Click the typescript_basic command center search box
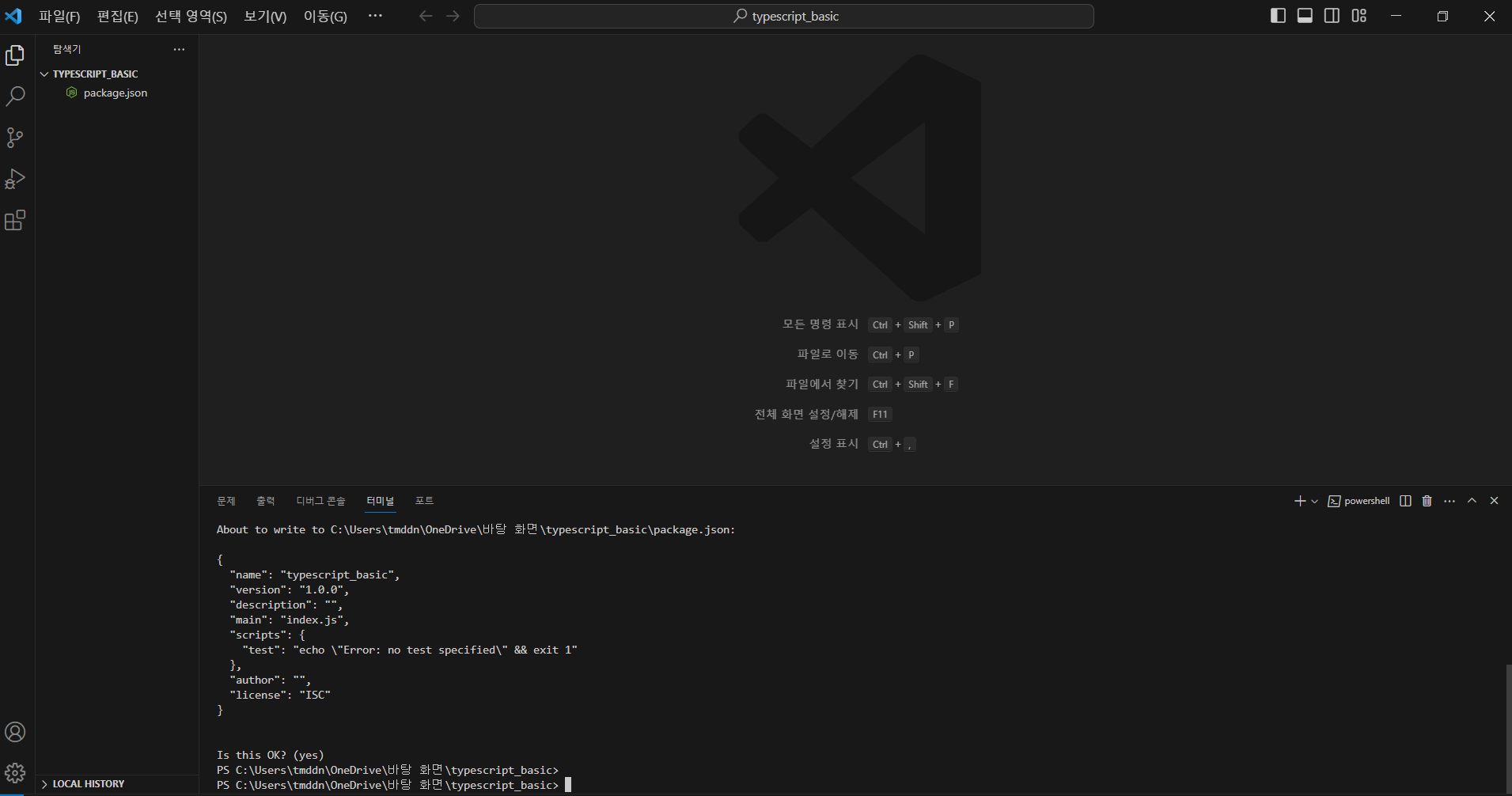This screenshot has height=796, width=1512. coord(783,16)
